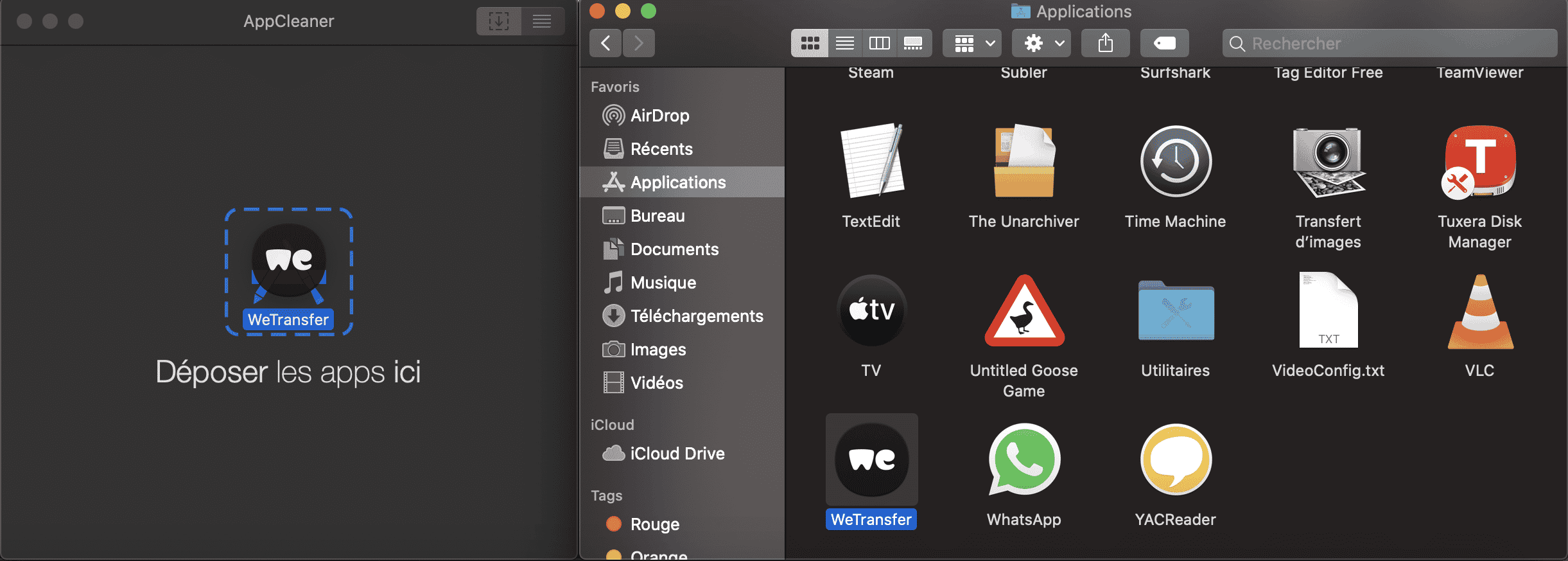
Task: Select the VideoConfig.txt file icon
Action: 1328,310
